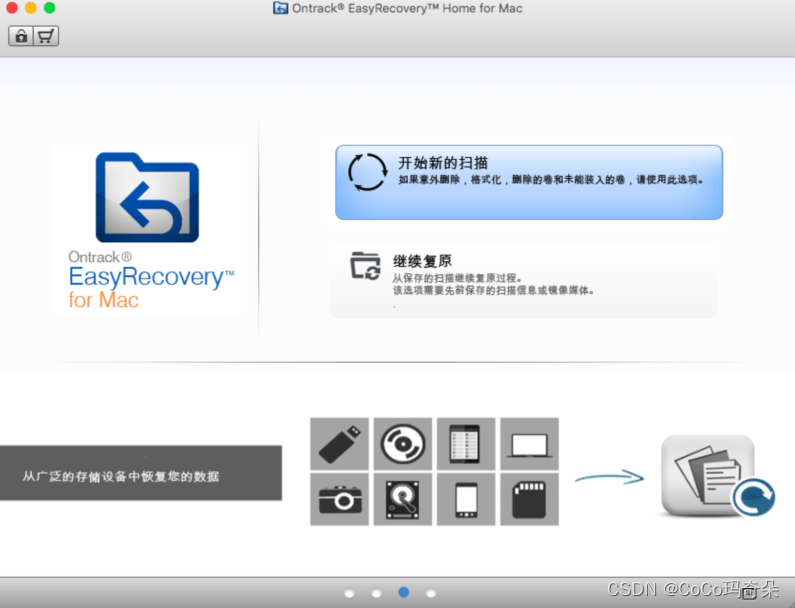Click the hard disk drive icon
795x608 pixels.
pyautogui.click(x=403, y=499)
